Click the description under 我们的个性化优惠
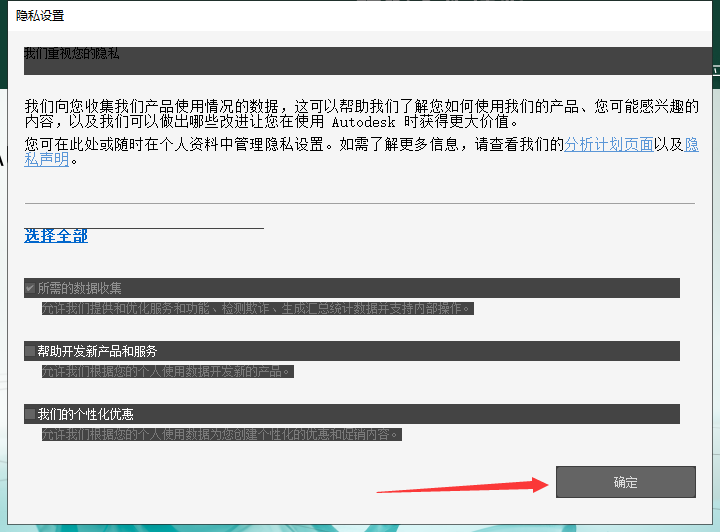The height and width of the screenshot is (532, 720). pyautogui.click(x=222, y=434)
